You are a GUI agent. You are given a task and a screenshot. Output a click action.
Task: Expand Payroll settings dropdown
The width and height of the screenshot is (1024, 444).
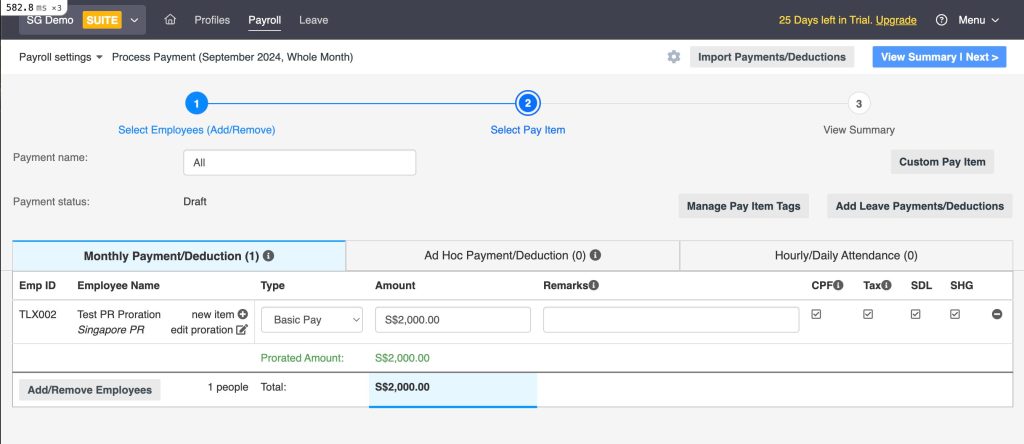61,57
